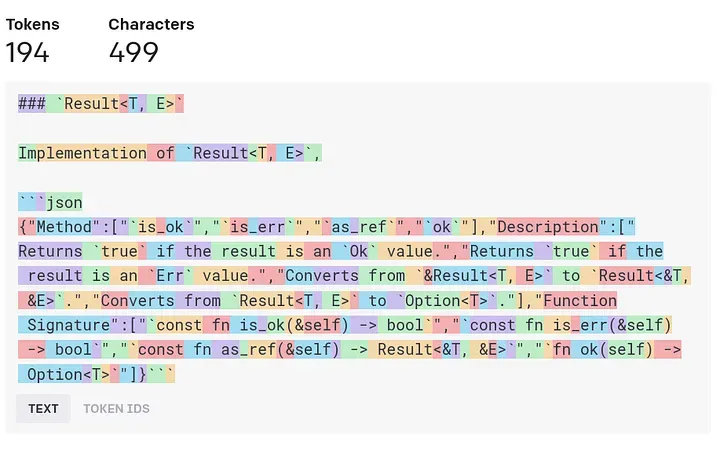Viewport: 720px width, 452px height.
Task: Click the Description key token
Action: 548,227
